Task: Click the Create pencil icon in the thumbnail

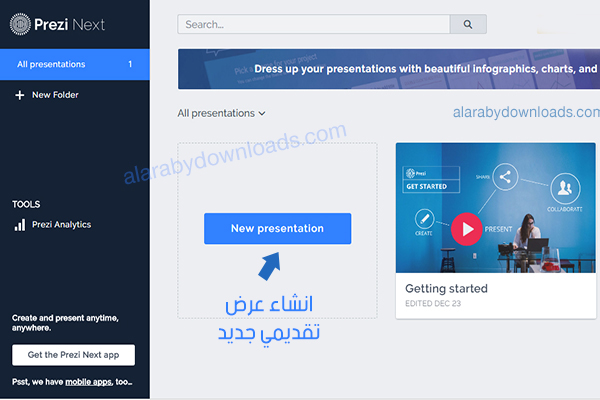Action: coord(424,219)
